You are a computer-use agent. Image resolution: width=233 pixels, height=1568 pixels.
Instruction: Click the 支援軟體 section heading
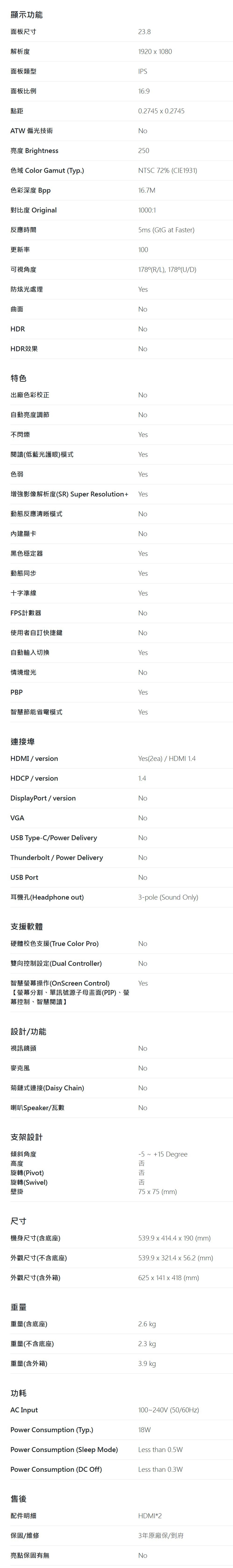(26, 926)
